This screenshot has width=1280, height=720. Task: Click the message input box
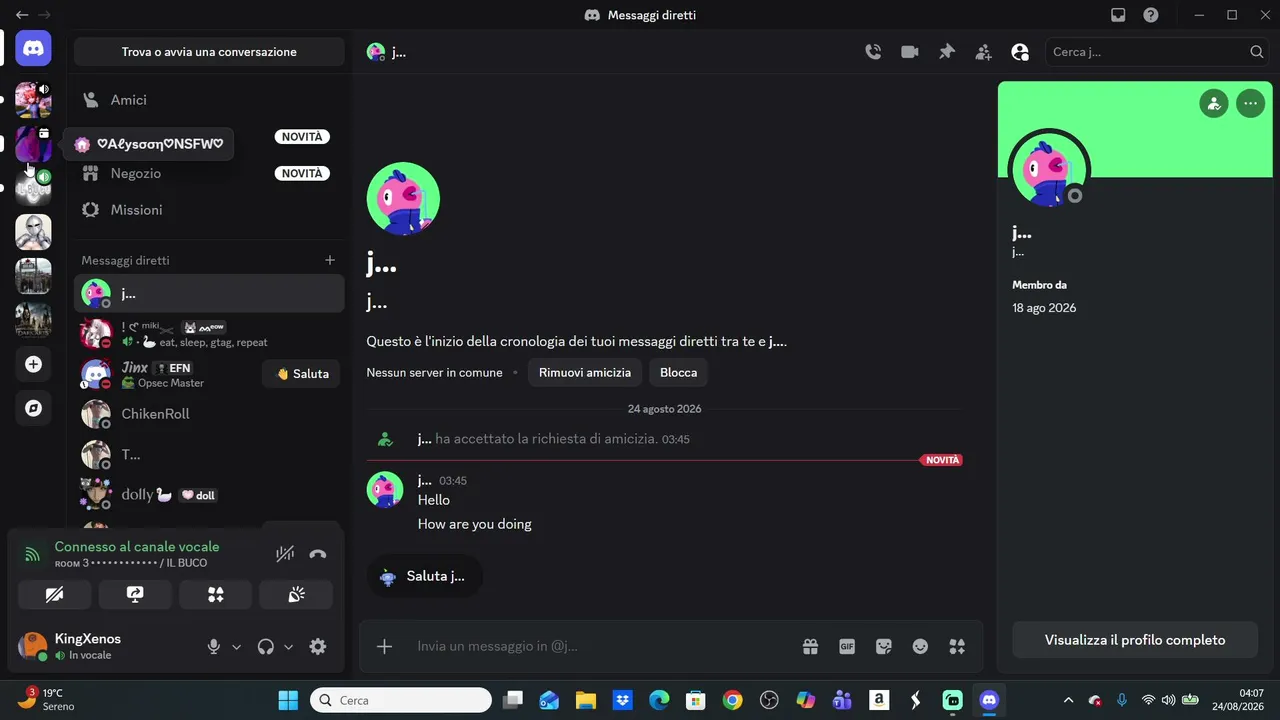click(x=600, y=646)
